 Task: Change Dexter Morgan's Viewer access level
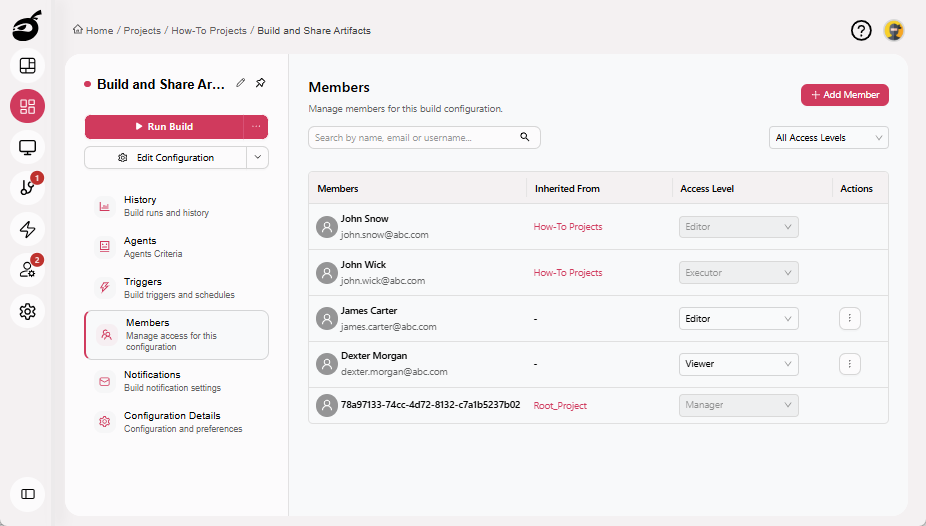point(739,364)
